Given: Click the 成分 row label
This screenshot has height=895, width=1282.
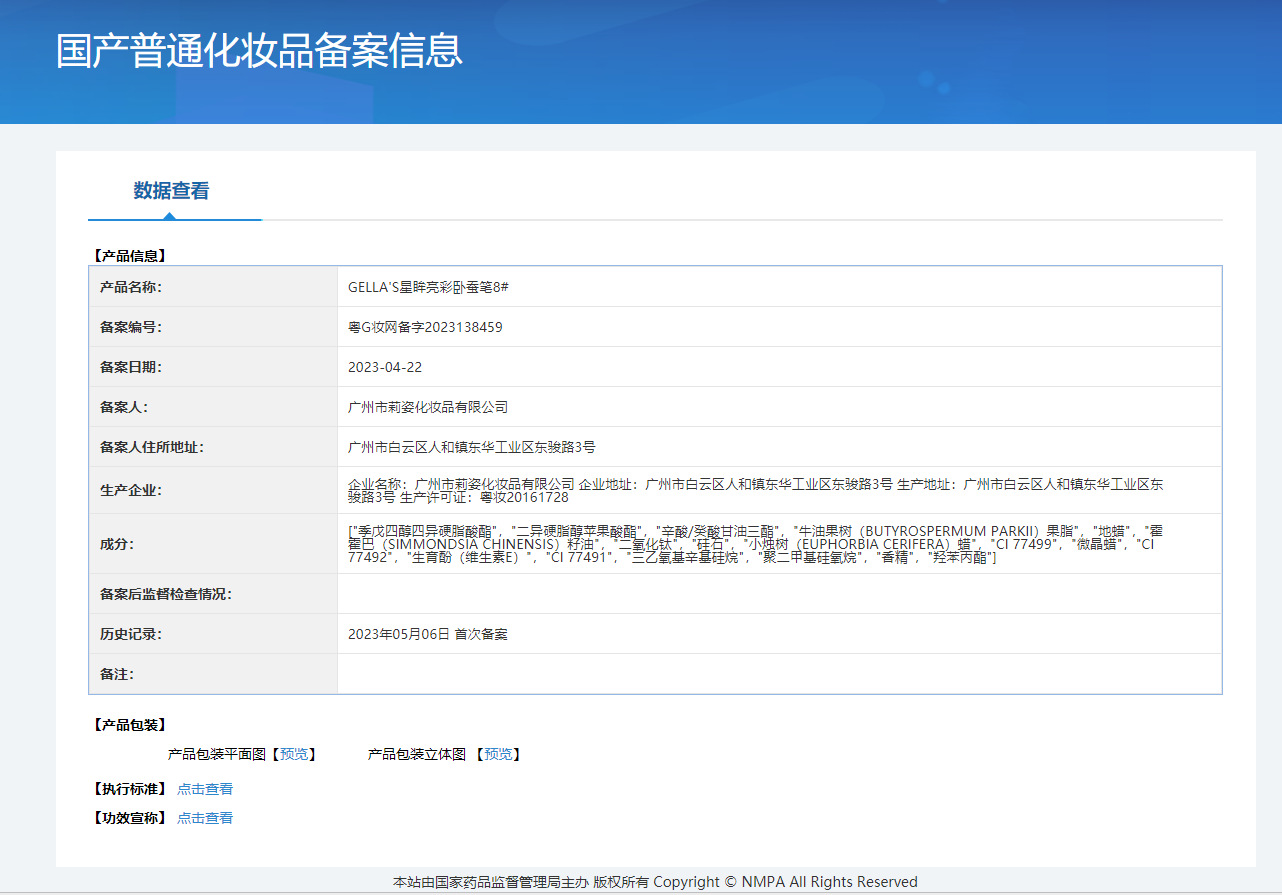Looking at the screenshot, I should pyautogui.click(x=116, y=544).
